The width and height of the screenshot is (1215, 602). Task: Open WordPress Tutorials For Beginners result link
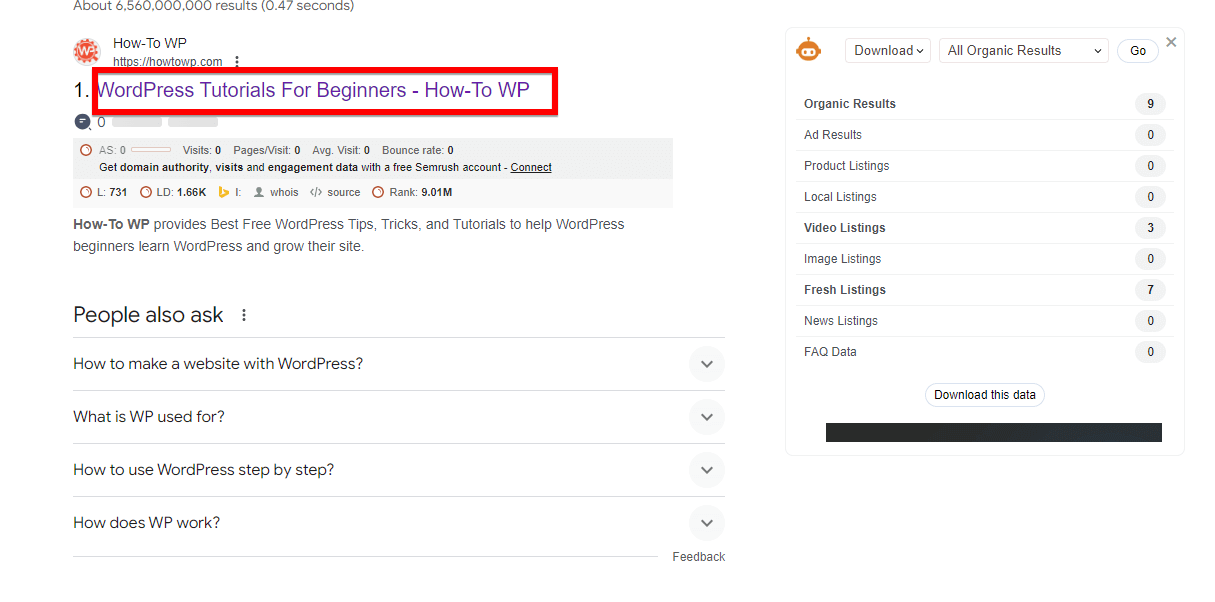pos(313,90)
